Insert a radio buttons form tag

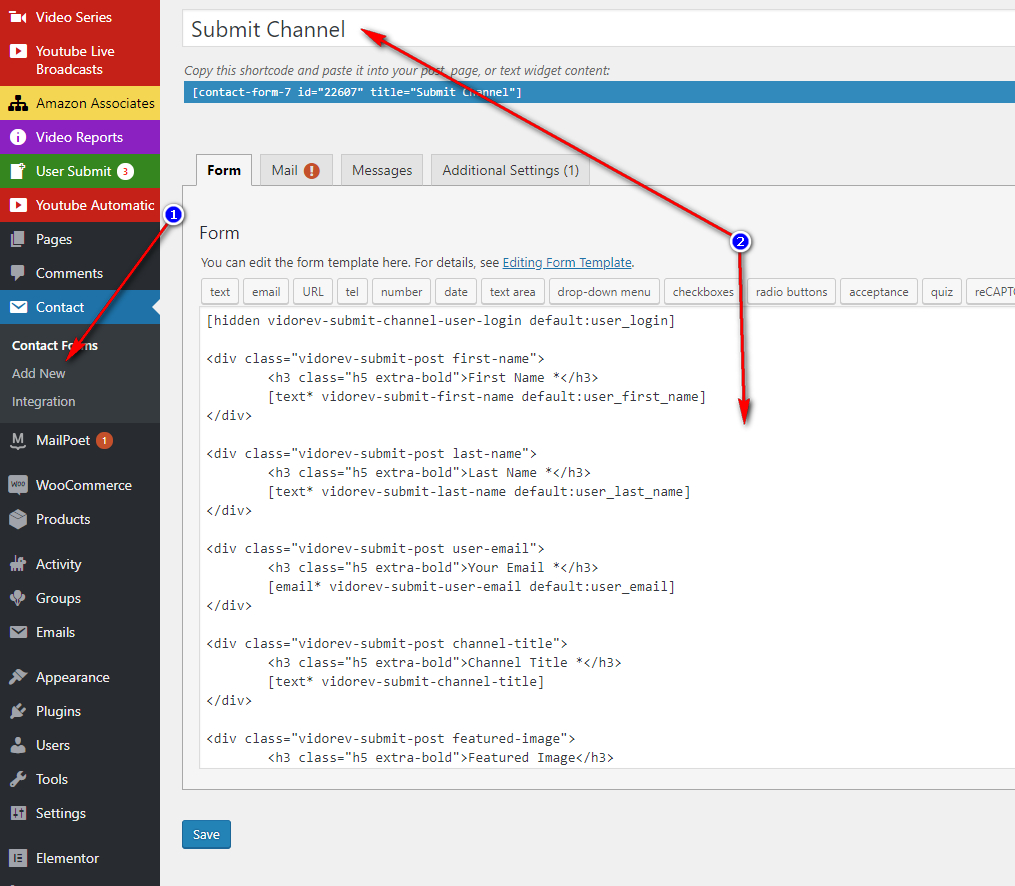[x=791, y=292]
